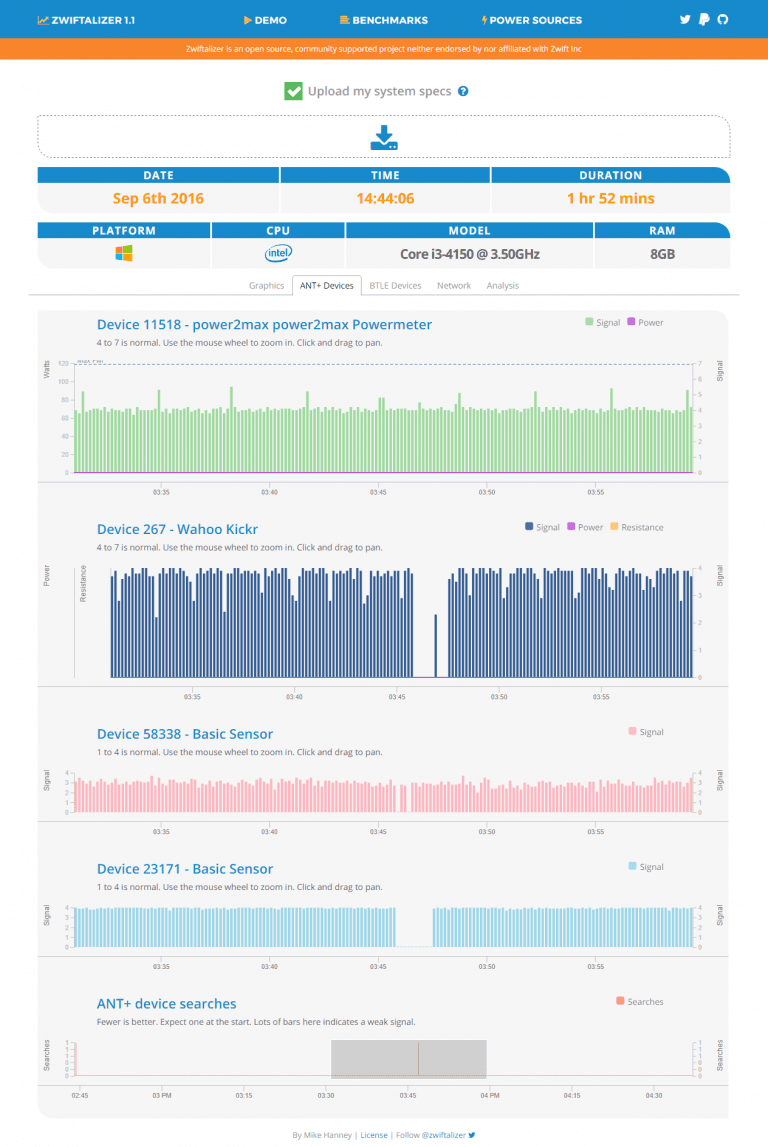This screenshot has height=1147, width=768.
Task: Open the Demo page
Action: (265, 20)
